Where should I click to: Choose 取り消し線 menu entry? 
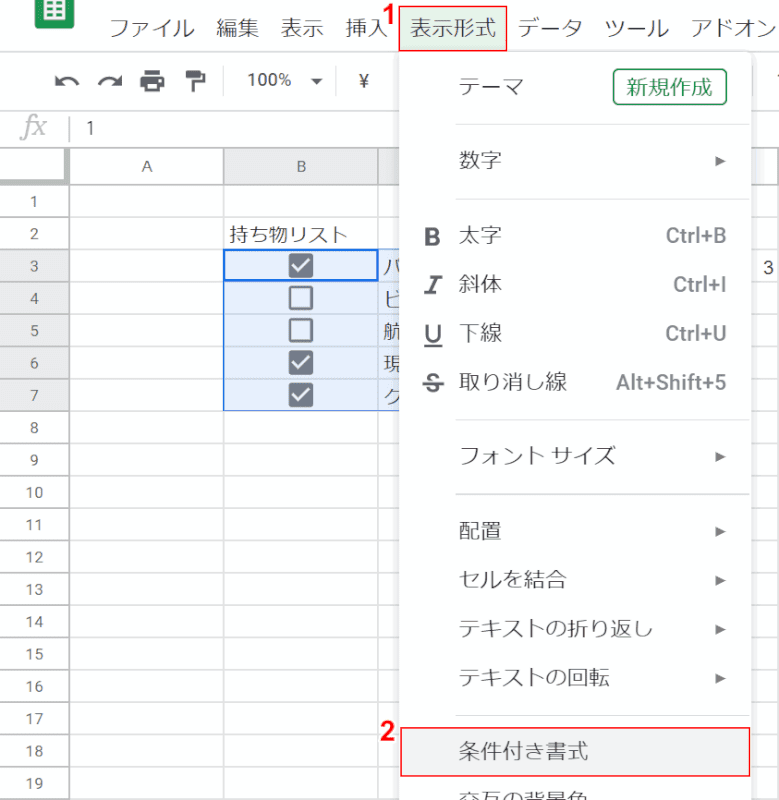[x=575, y=383]
